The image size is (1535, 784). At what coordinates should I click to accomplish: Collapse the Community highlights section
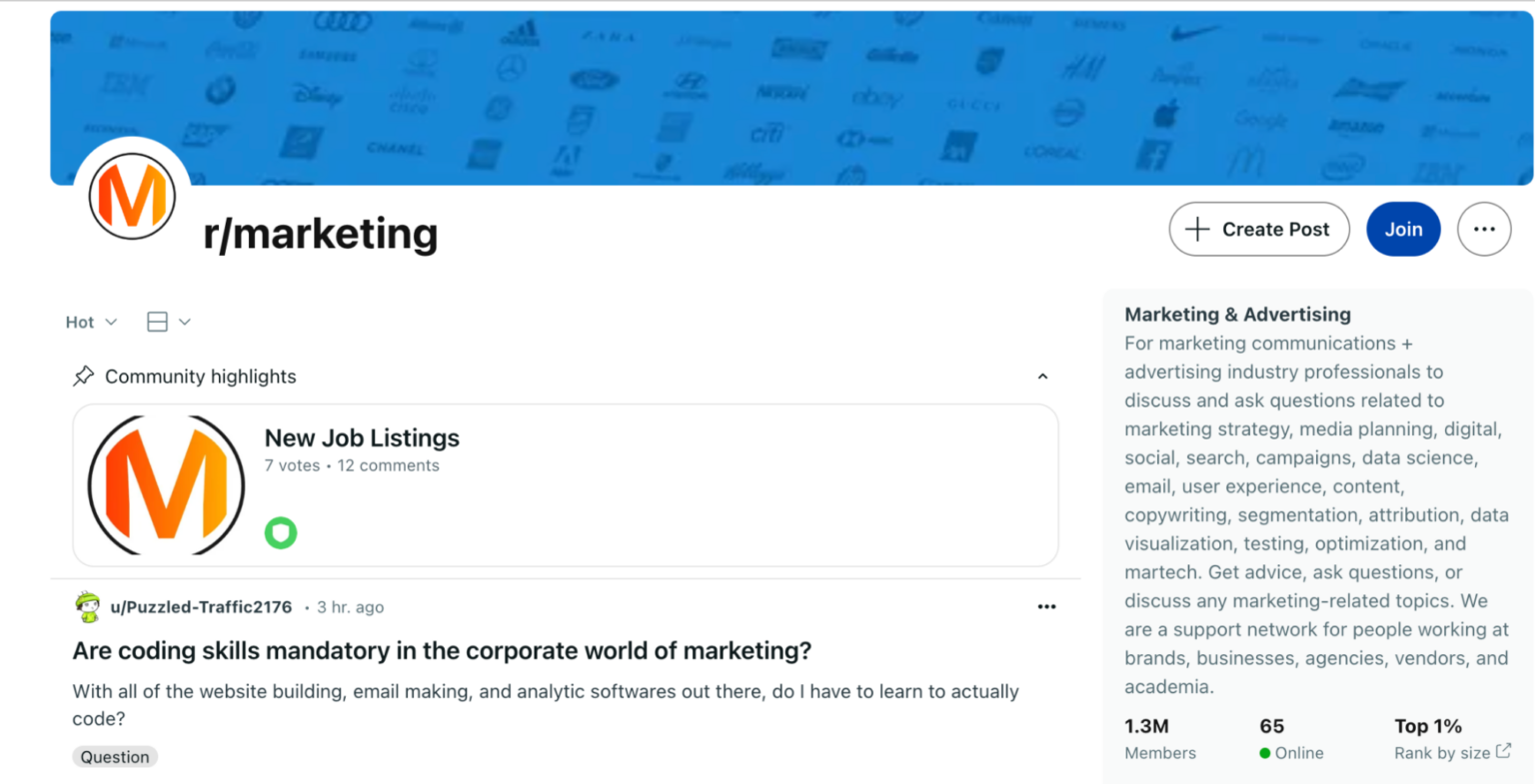(1042, 377)
